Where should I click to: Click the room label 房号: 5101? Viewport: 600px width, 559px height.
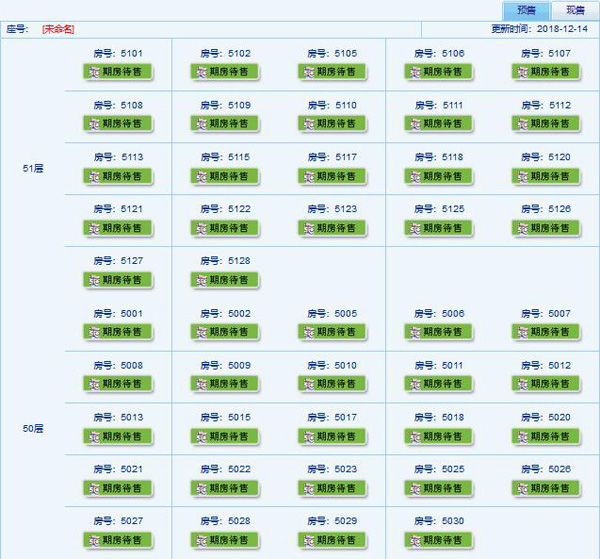click(118, 54)
